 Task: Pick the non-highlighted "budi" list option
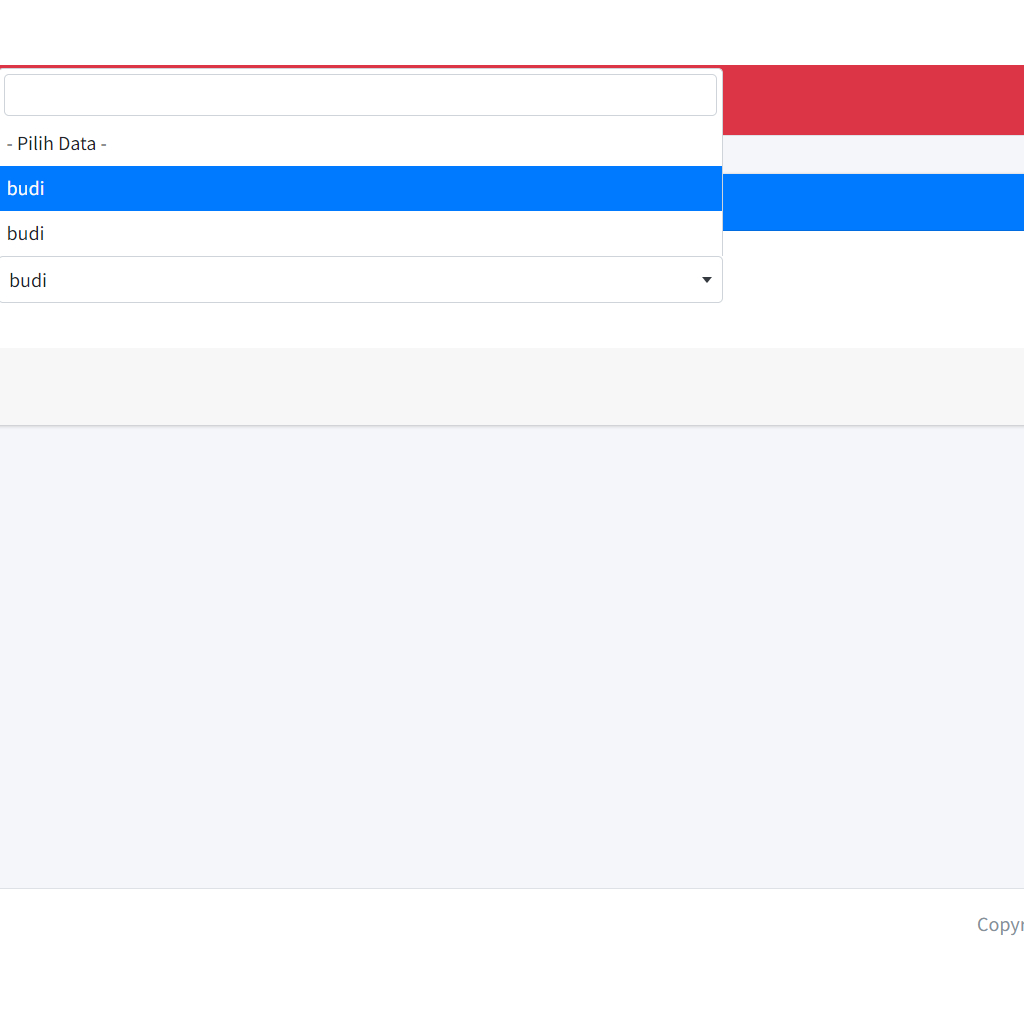360,234
